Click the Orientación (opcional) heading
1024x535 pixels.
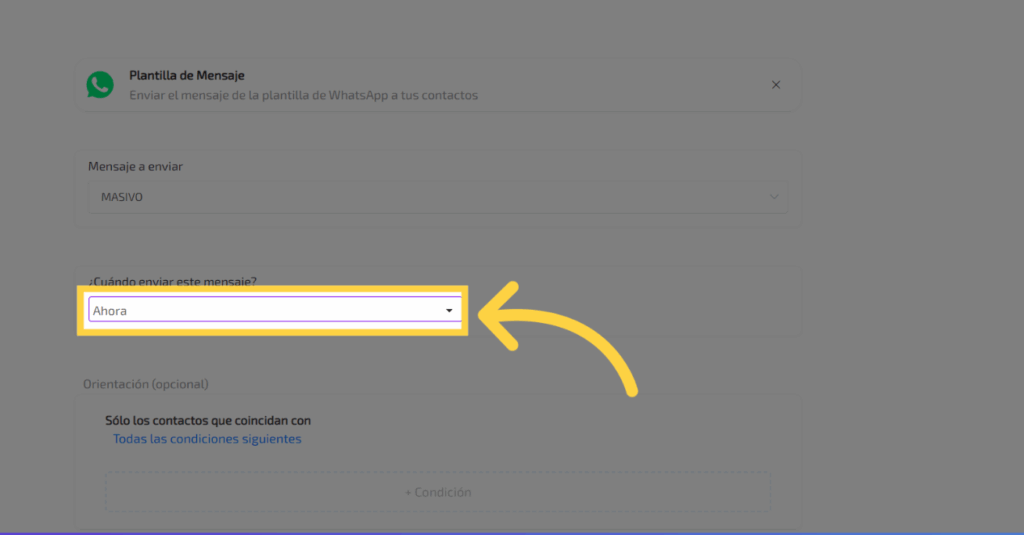pyautogui.click(x=146, y=384)
